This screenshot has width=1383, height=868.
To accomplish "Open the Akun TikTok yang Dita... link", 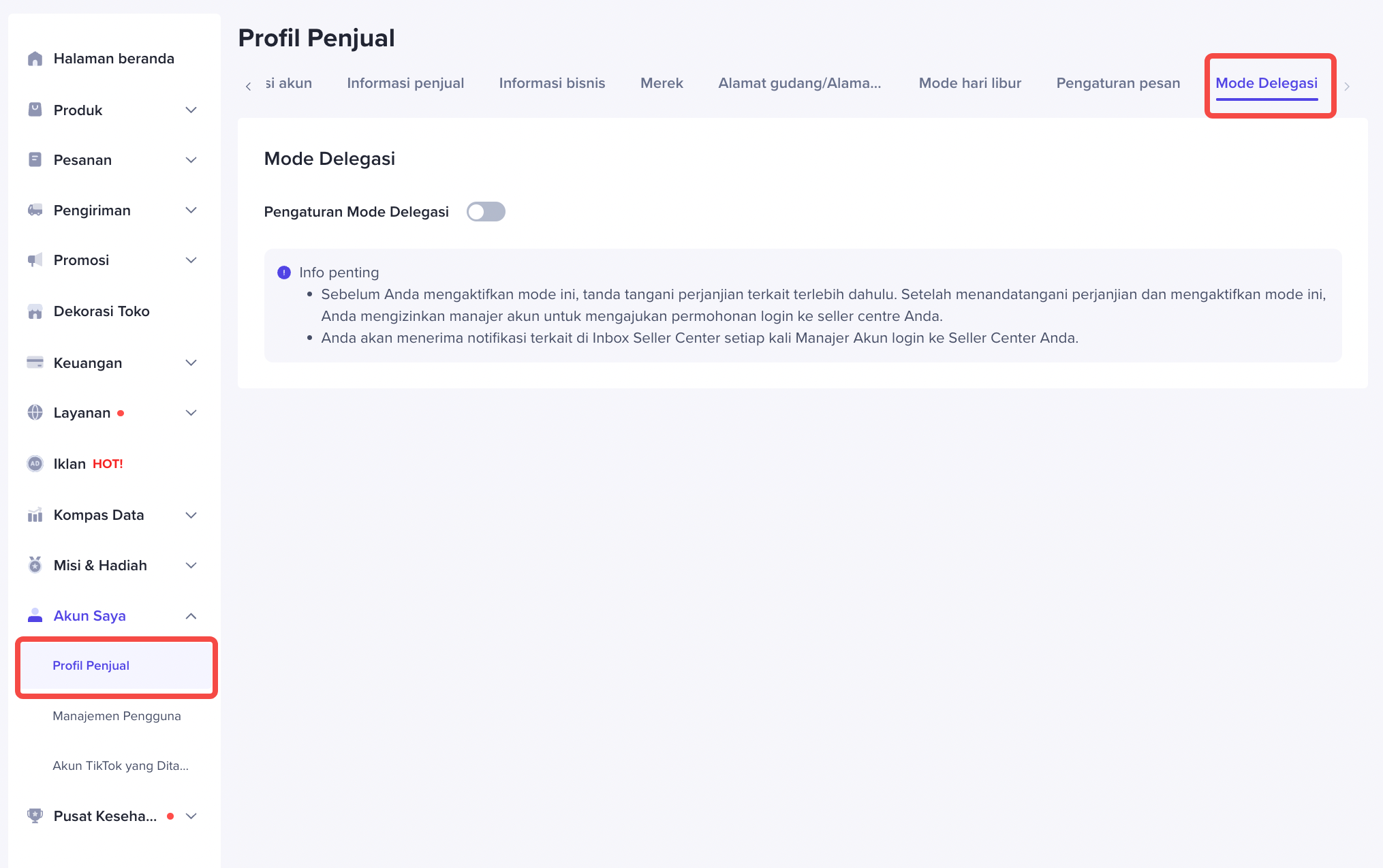I will coord(121,766).
